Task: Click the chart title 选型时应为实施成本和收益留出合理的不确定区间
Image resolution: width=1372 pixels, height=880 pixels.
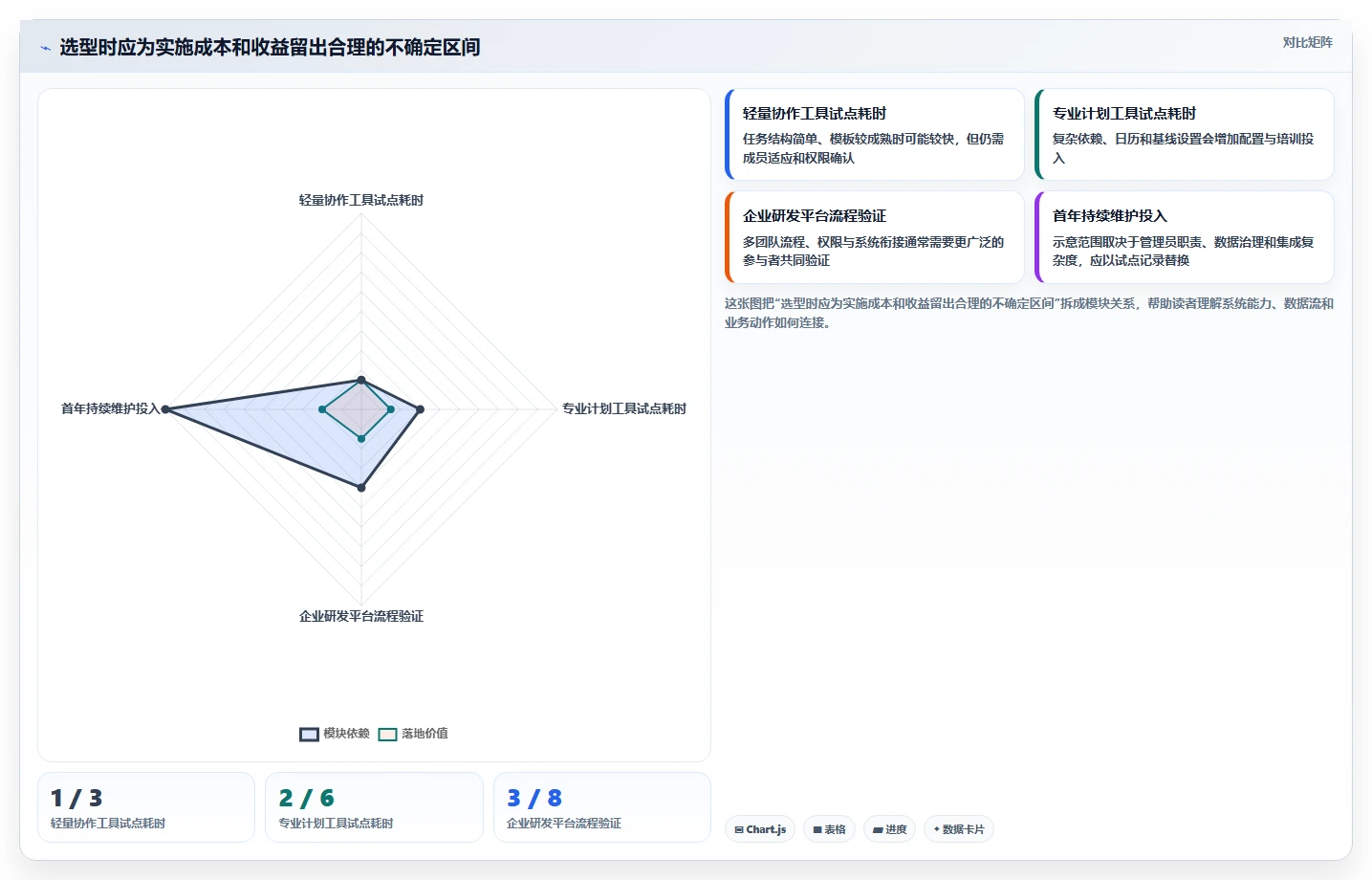Action: [x=270, y=47]
